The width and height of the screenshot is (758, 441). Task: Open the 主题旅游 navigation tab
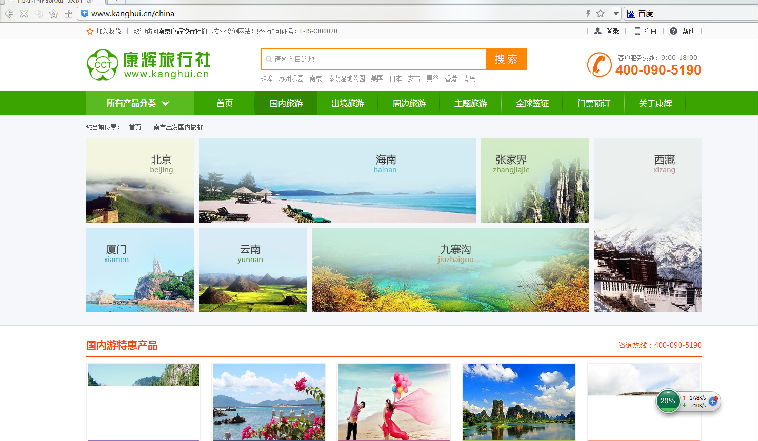pos(470,103)
